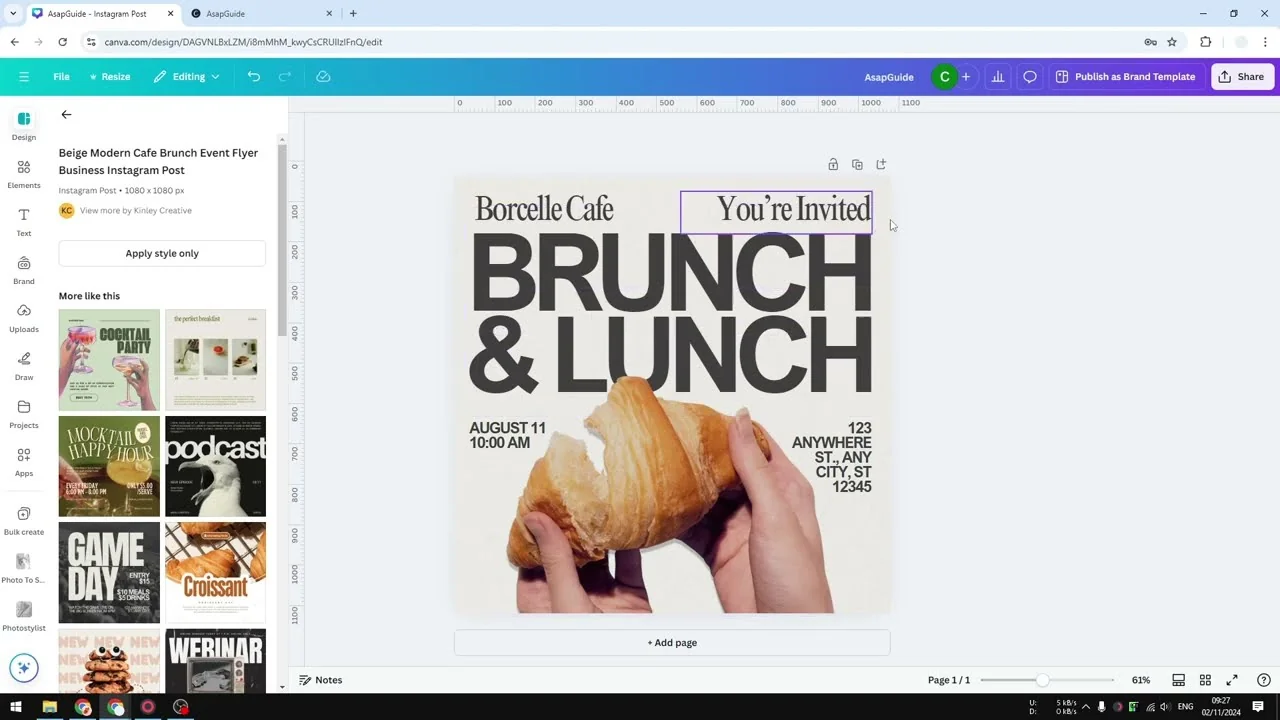Viewport: 1280px width, 720px height.
Task: Toggle the page lock
Action: click(x=833, y=164)
